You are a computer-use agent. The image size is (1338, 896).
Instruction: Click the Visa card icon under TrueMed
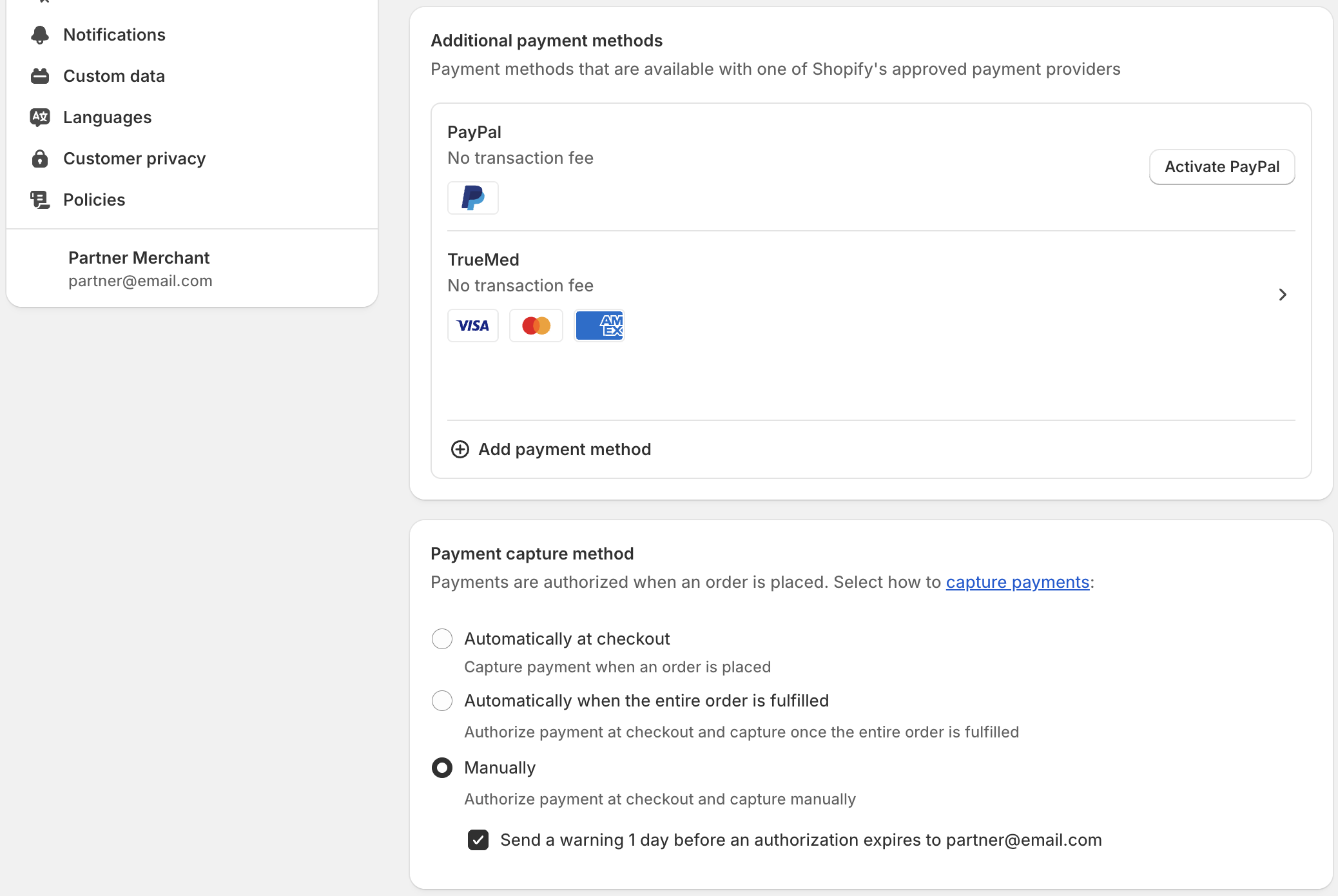click(x=472, y=326)
